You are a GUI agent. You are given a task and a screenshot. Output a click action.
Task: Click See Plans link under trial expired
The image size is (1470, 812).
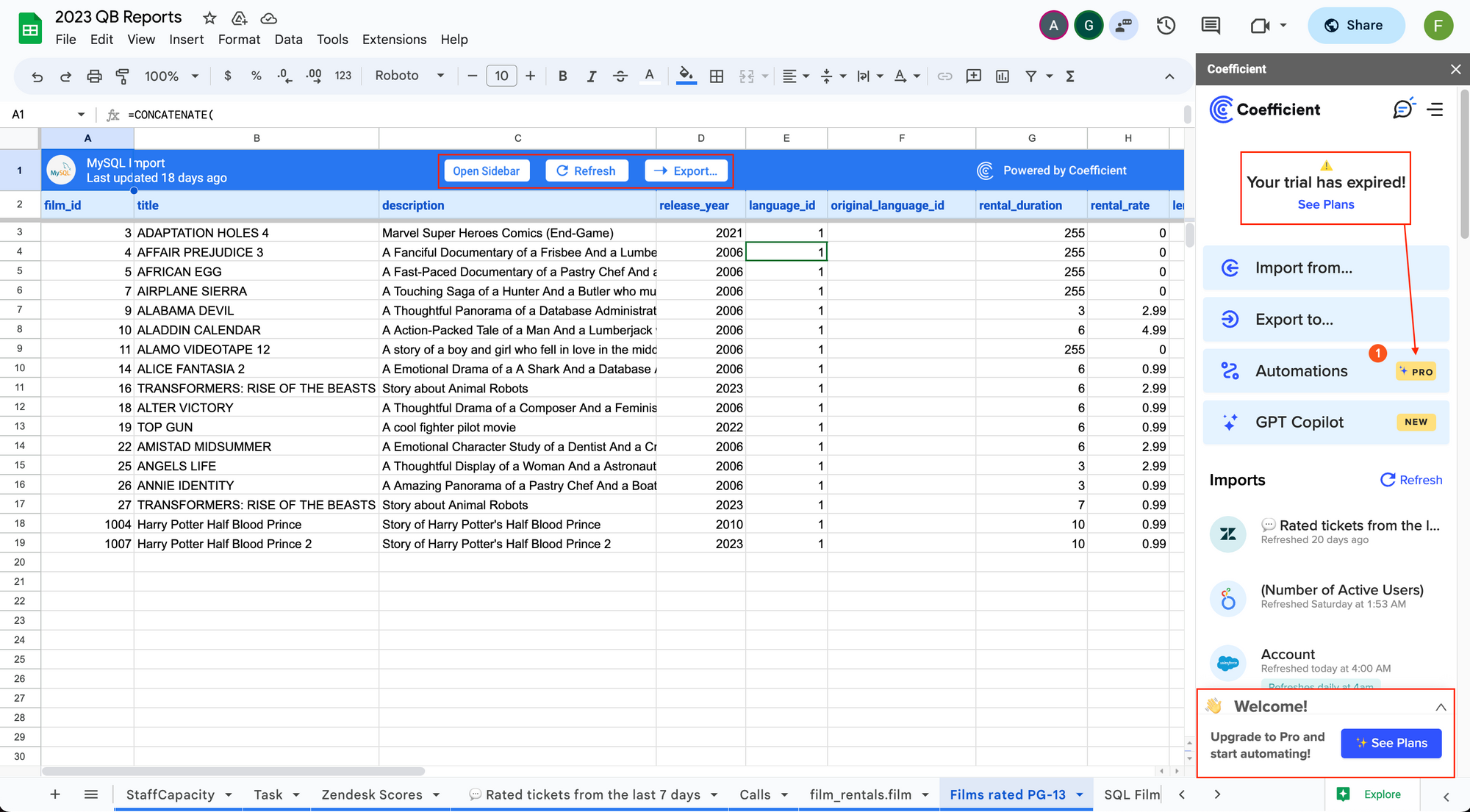pyautogui.click(x=1325, y=204)
